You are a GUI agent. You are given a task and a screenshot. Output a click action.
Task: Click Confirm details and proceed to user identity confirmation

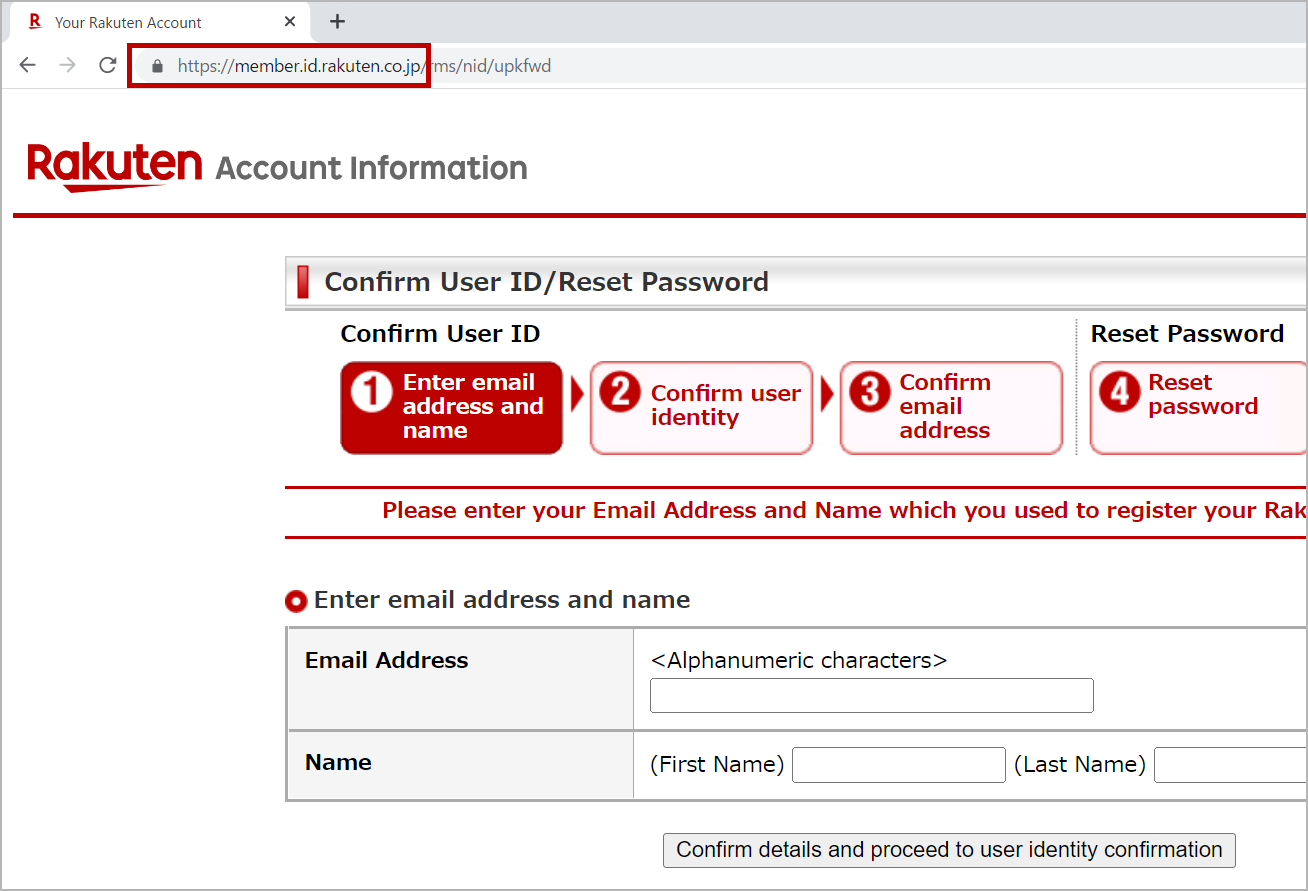[949, 850]
